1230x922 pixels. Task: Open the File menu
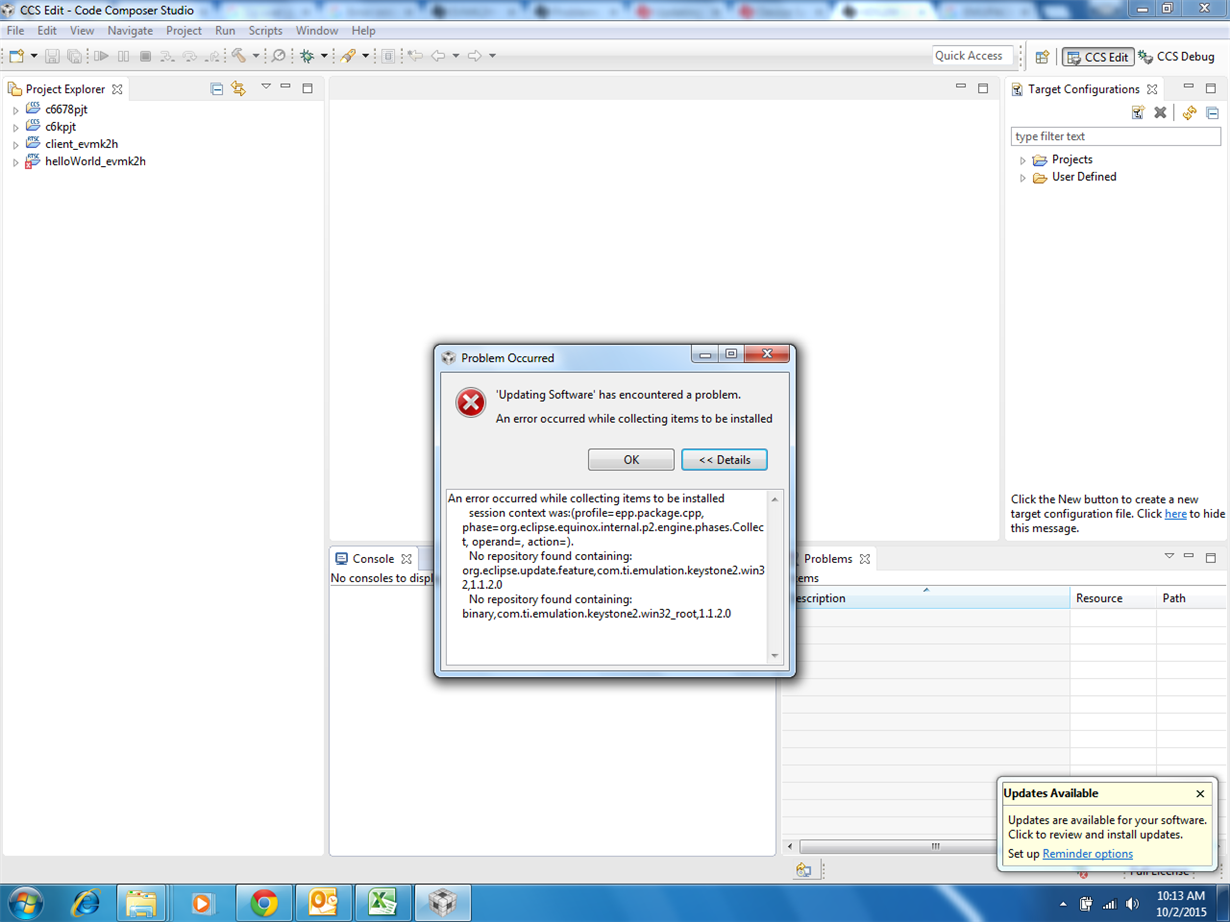tap(15, 31)
